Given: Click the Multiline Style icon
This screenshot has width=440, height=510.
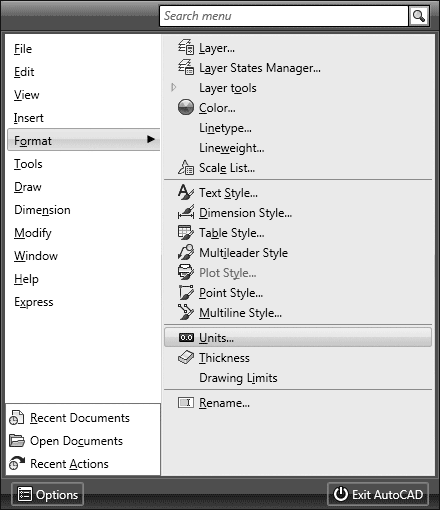Looking at the screenshot, I should pos(186,312).
